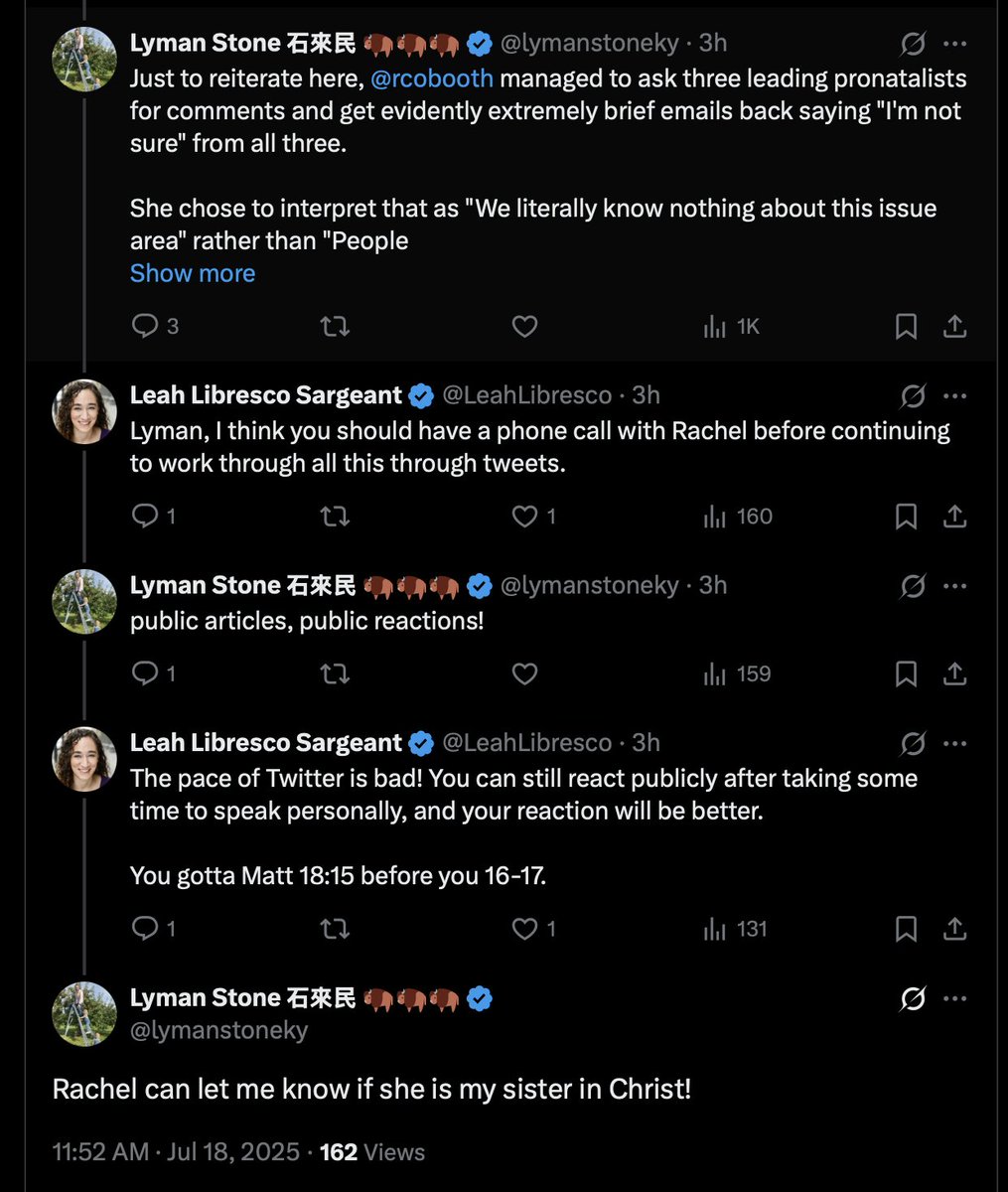1008x1192 pixels.
Task: Bookmark the 'pace of Twitter is bad' tweet
Action: [x=906, y=929]
